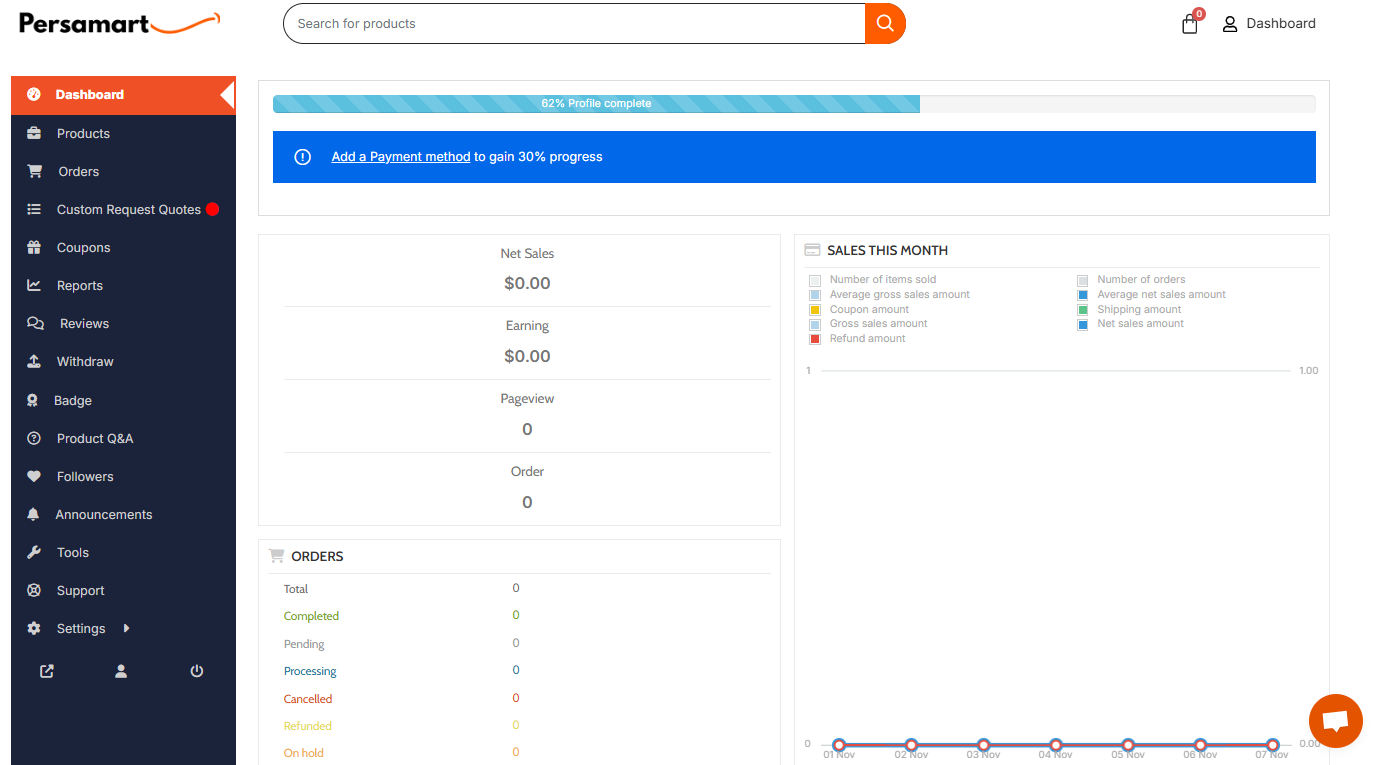This screenshot has width=1378, height=765.
Task: Open the live chat bubble
Action: (1335, 720)
